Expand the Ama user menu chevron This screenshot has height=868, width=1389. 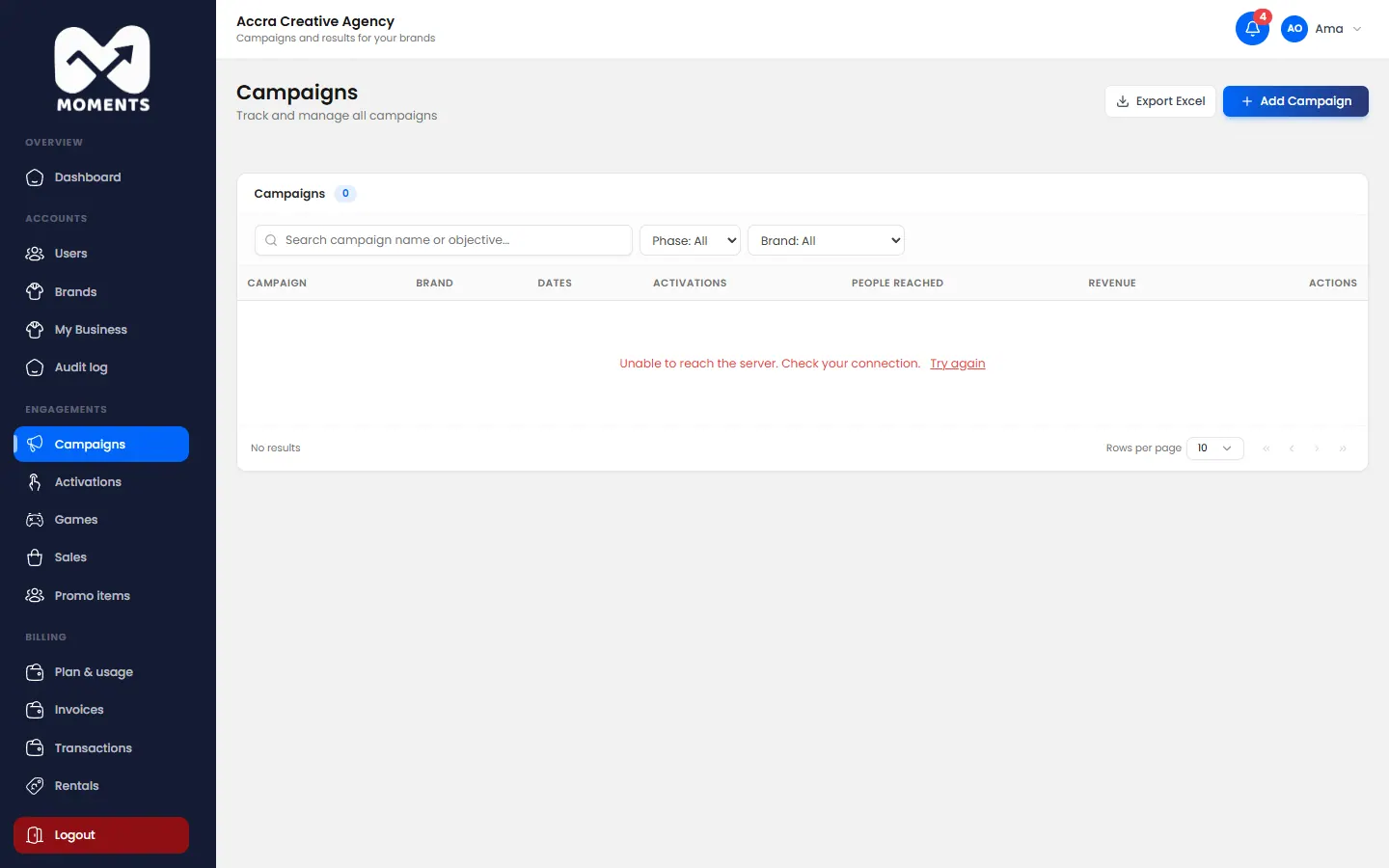[1357, 29]
